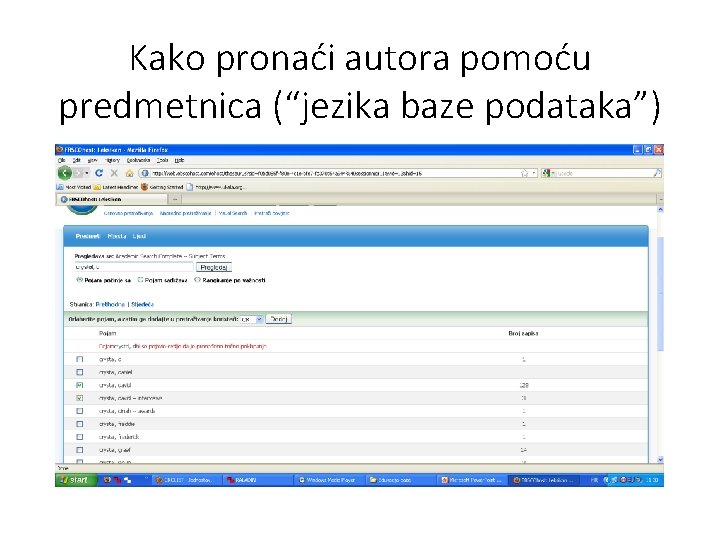This screenshot has width=720, height=540.
Task: Open the operator dropdown next to Dodaj
Action: click(252, 319)
